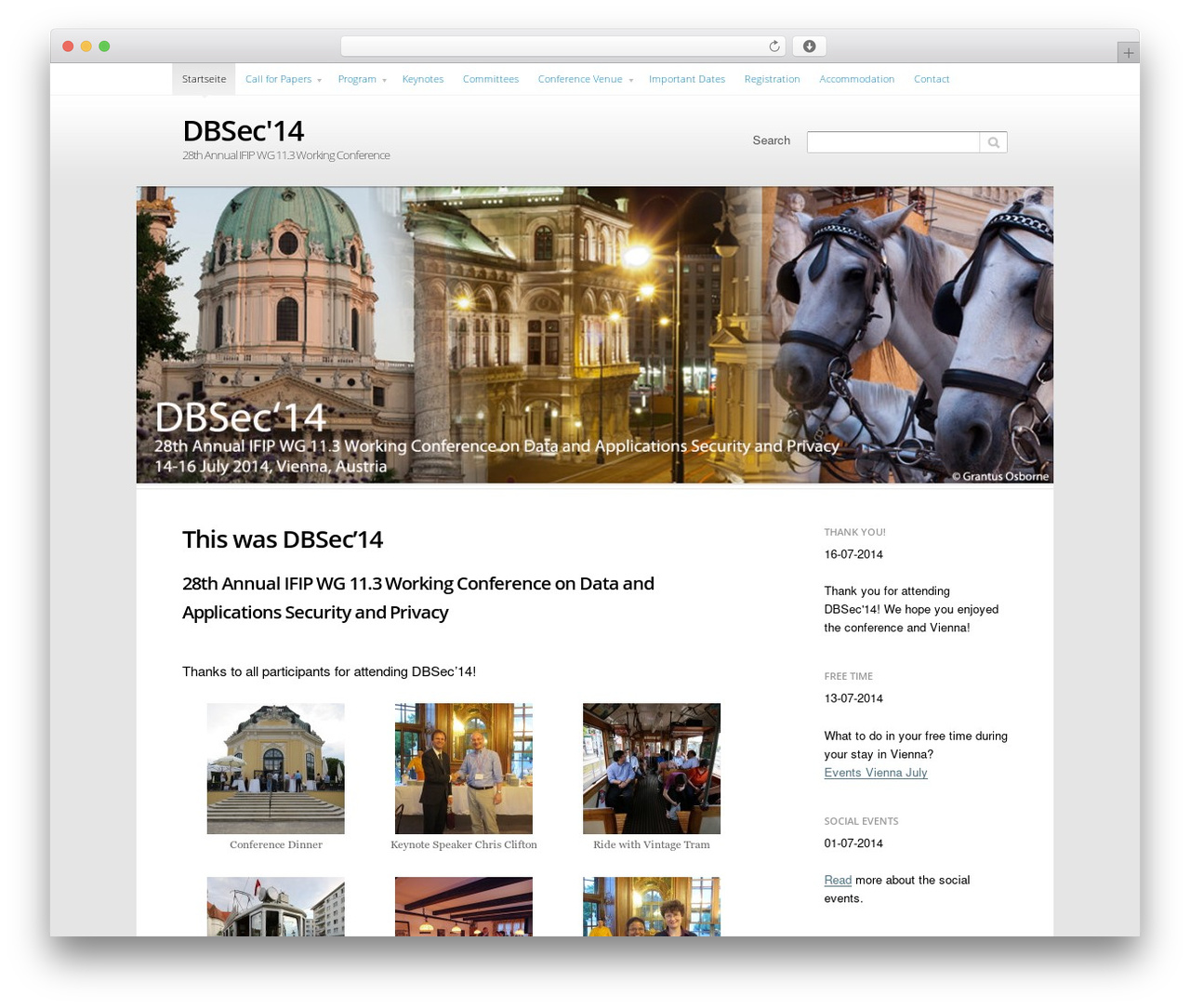1190x1008 pixels.
Task: Follow the Events Vienna July link
Action: click(x=876, y=773)
